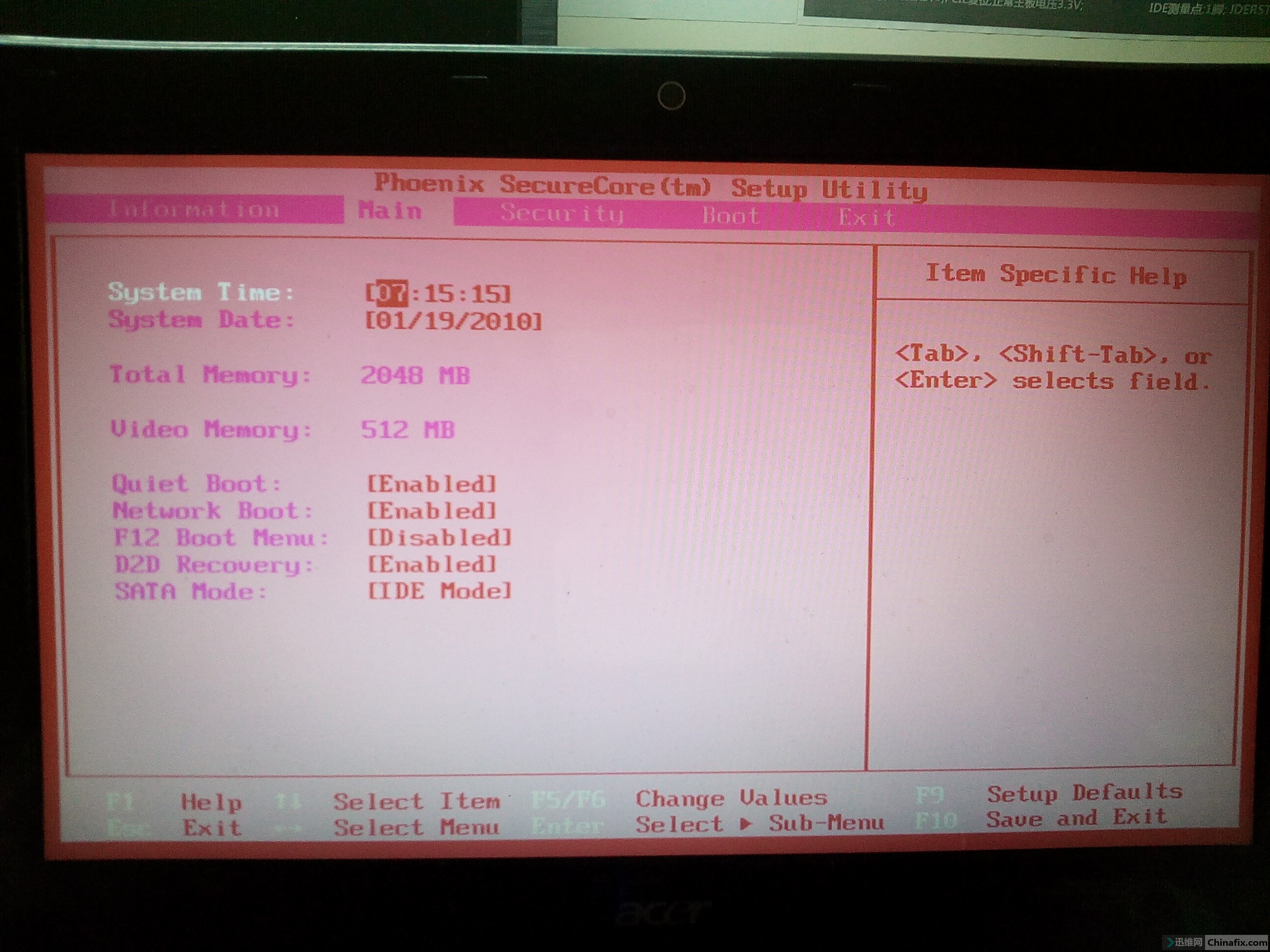Image resolution: width=1270 pixels, height=952 pixels.
Task: Toggle F12 Boot Menu Disabled value
Action: coord(439,538)
